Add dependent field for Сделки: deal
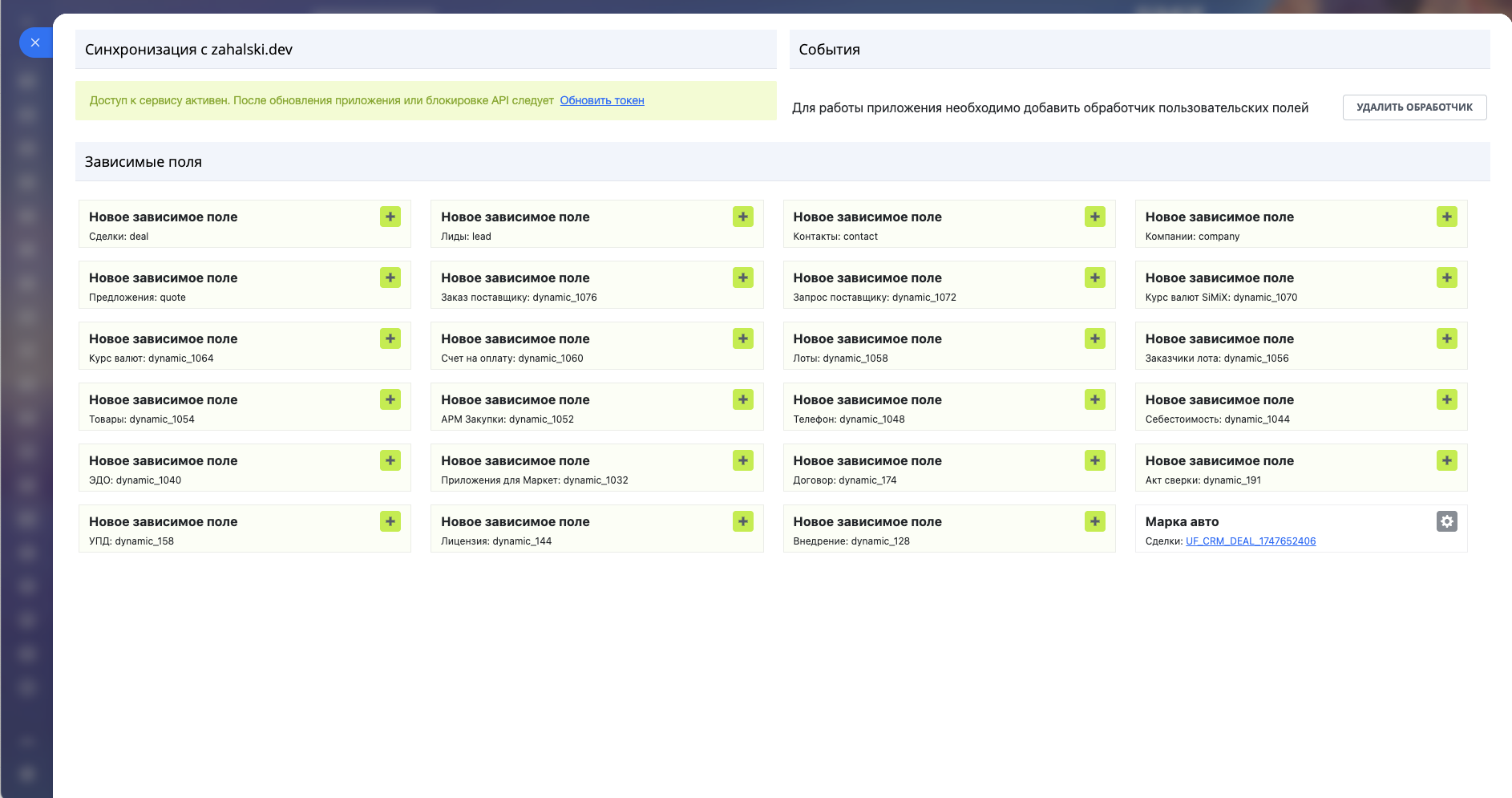Viewport: 1512px width, 798px height. coord(390,217)
